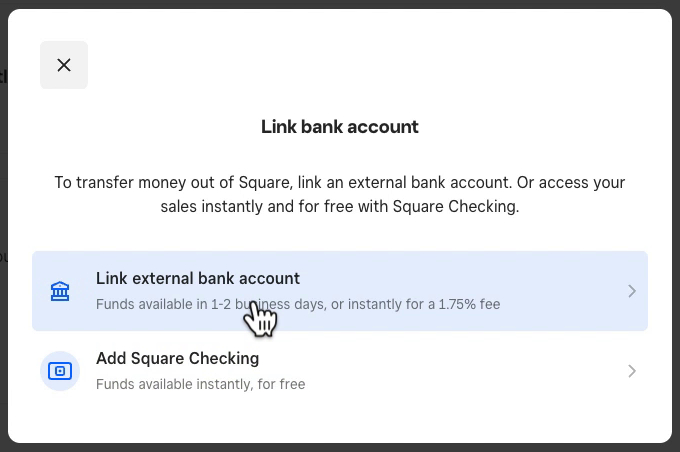Close the Link bank account dialog
680x452 pixels.
(64, 65)
